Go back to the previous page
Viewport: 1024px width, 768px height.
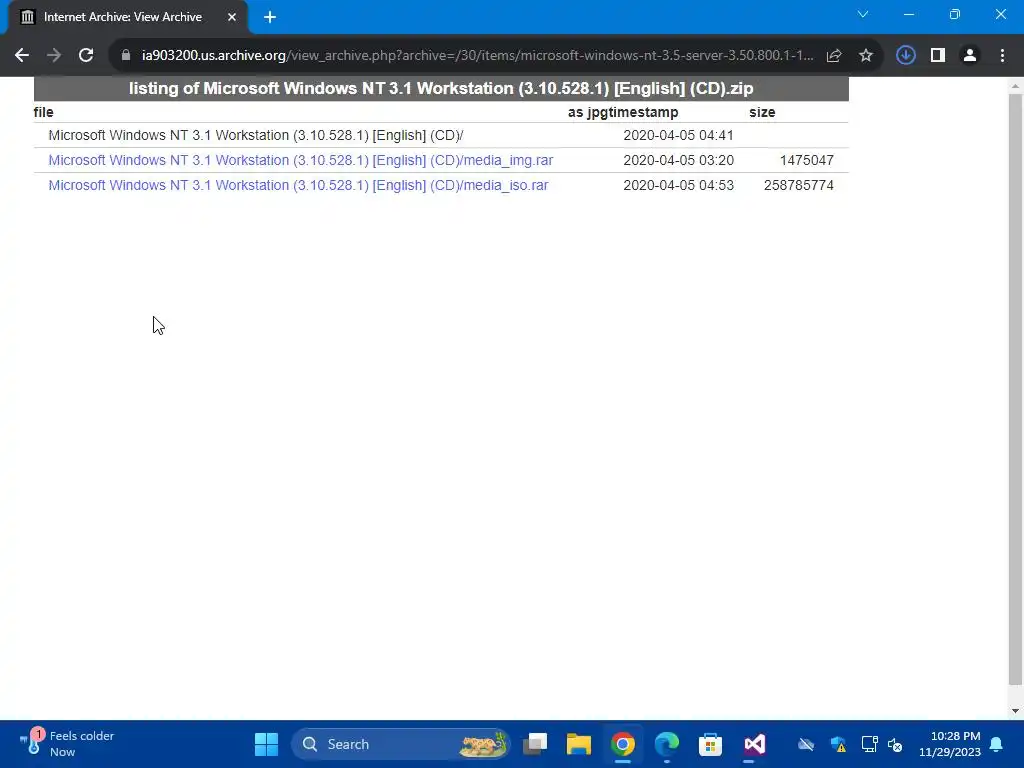point(22,56)
